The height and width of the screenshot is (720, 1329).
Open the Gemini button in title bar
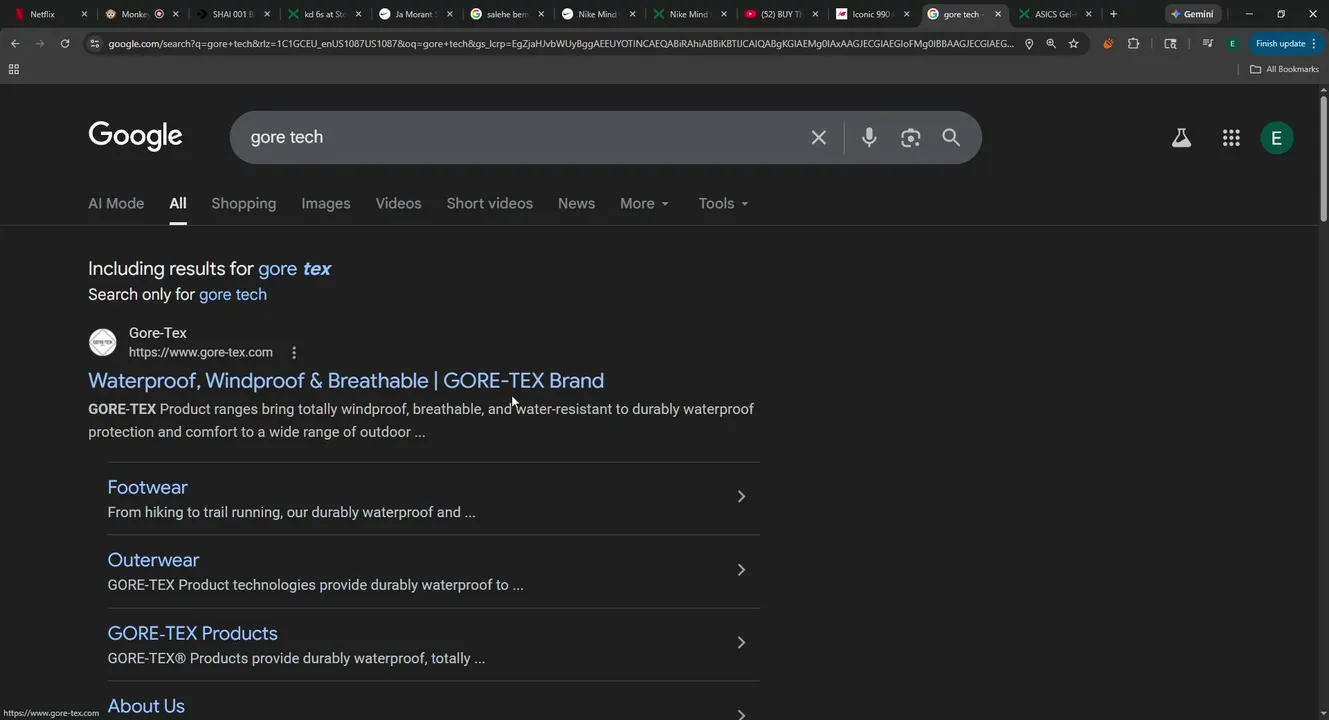(x=1193, y=14)
